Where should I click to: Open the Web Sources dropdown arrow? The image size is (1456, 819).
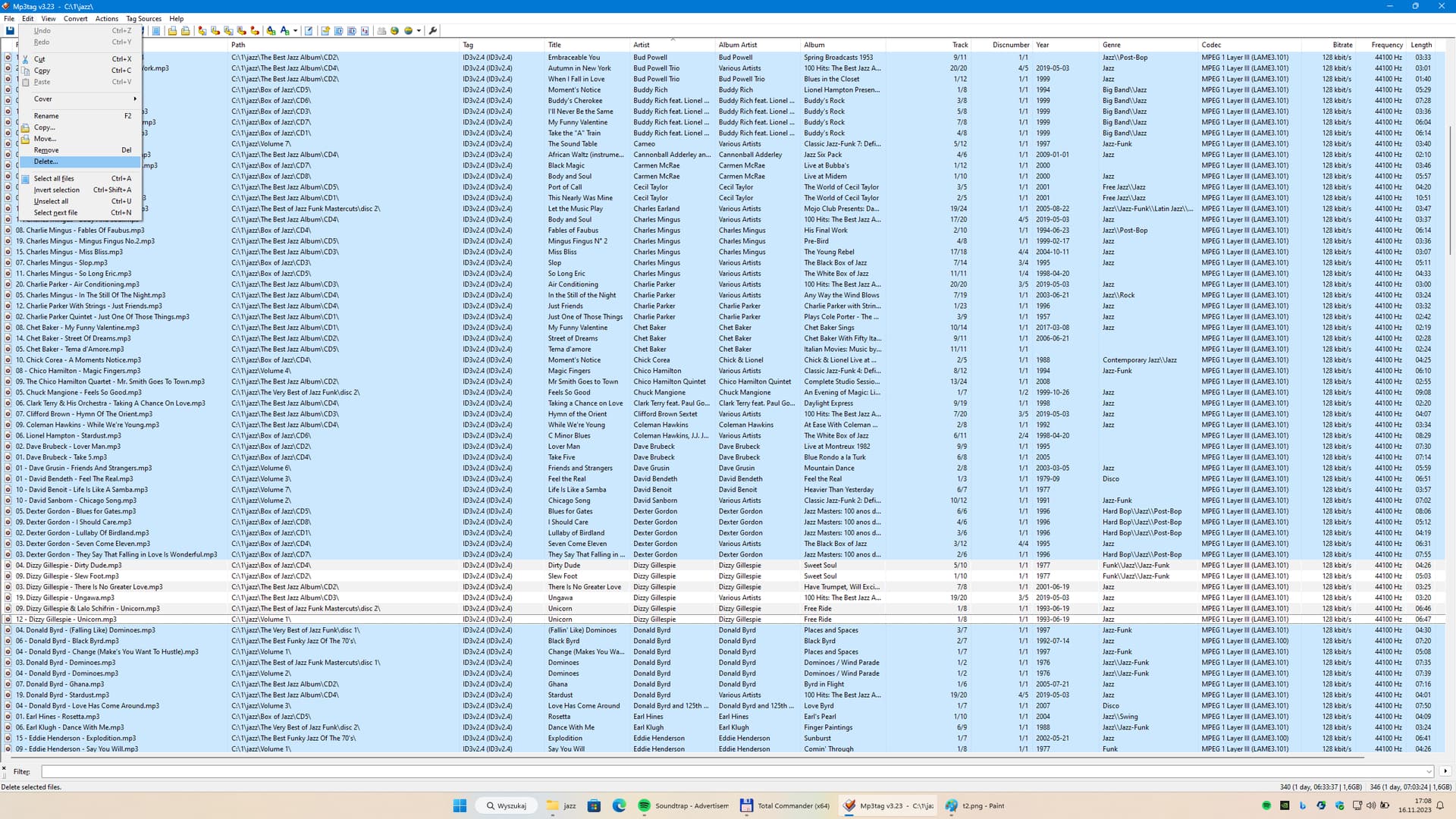pos(419,31)
